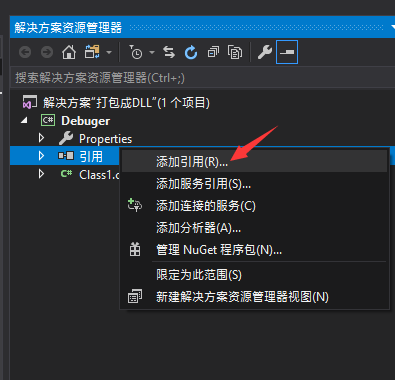Collapse the Debuger project node
The image size is (395, 380).
tap(24, 120)
